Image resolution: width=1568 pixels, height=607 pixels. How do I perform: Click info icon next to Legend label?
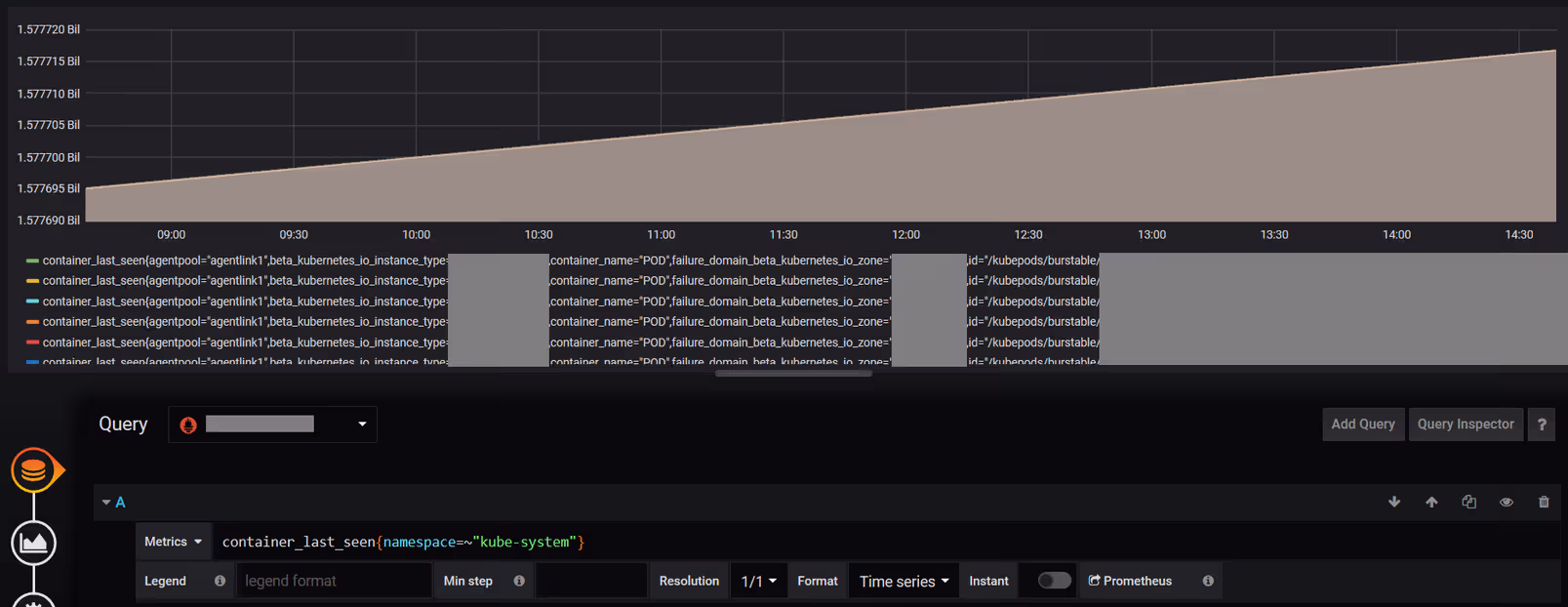(x=220, y=581)
